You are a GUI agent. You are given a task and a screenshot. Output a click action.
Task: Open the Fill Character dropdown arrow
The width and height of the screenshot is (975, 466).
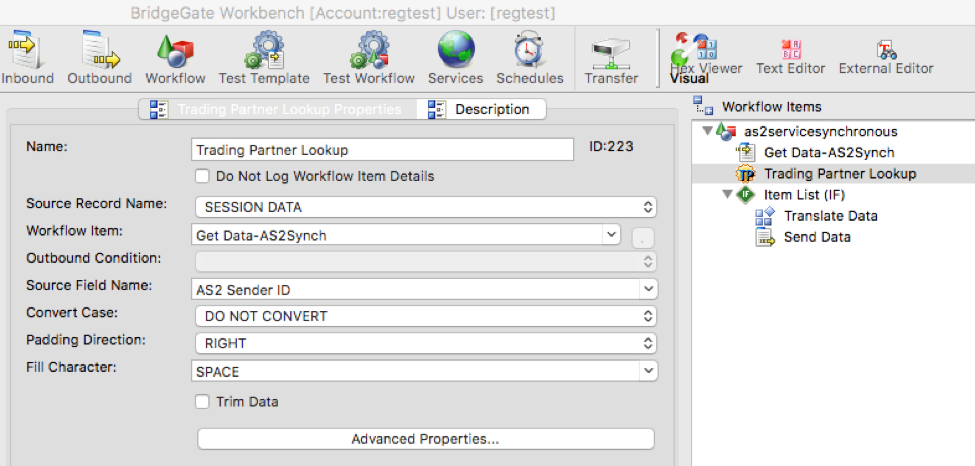pos(649,371)
